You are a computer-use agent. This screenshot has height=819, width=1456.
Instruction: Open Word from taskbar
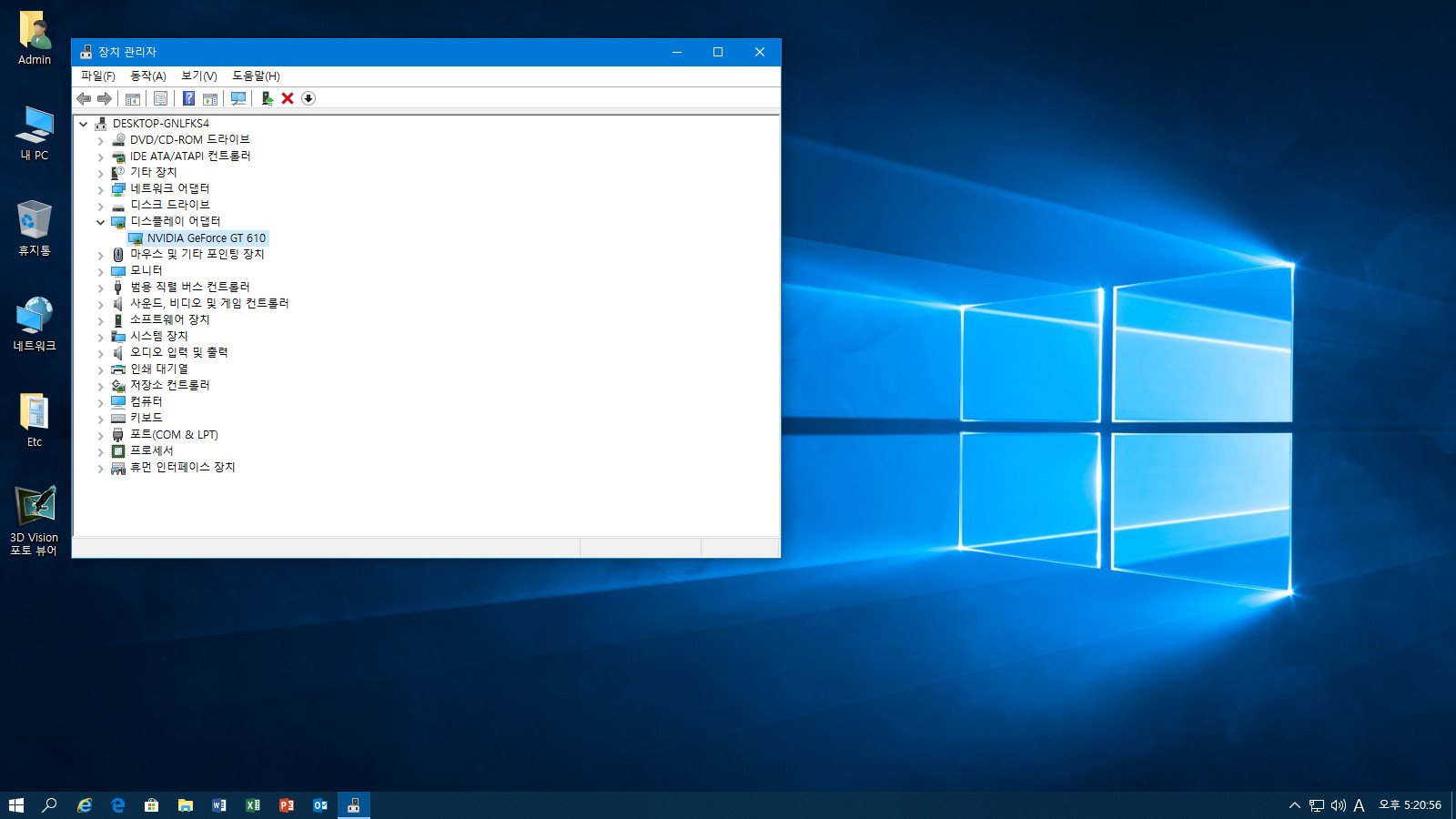(x=219, y=805)
